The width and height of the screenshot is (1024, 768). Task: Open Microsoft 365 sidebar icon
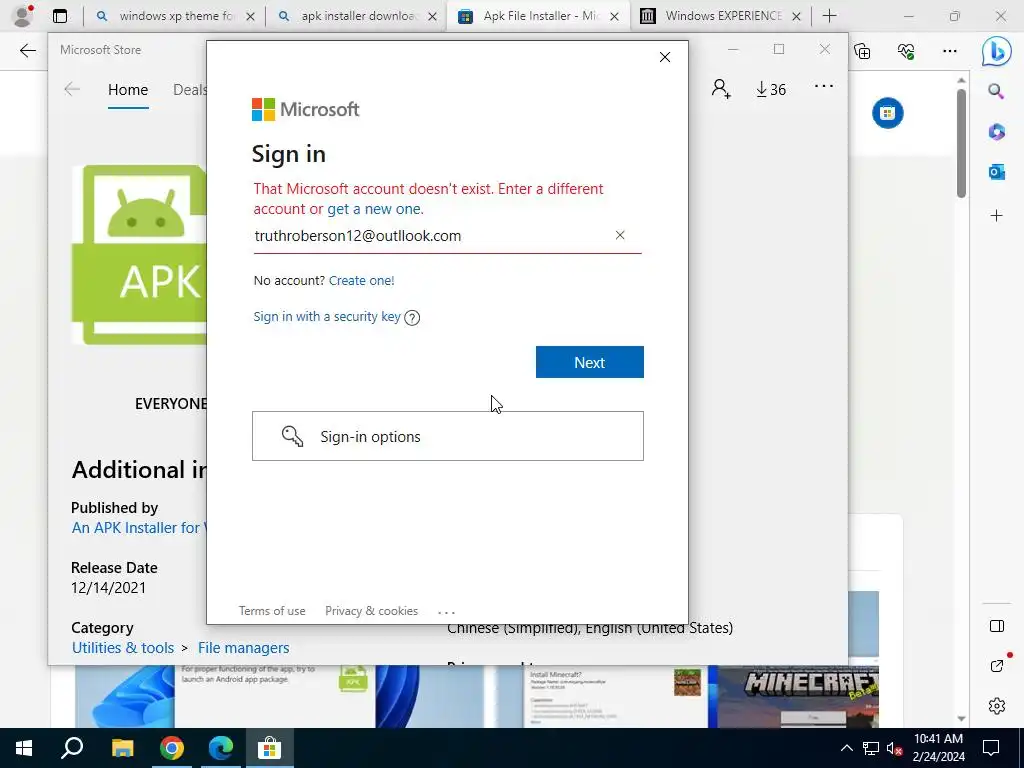pyautogui.click(x=996, y=131)
